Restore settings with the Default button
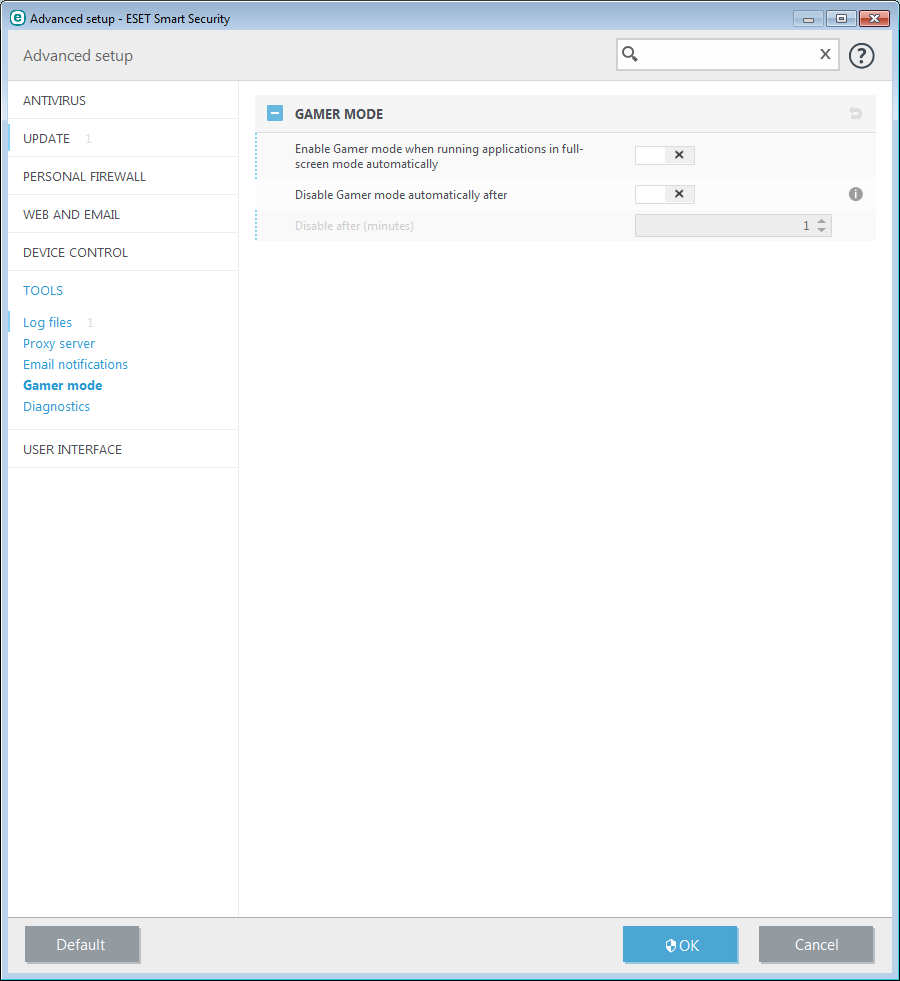 [x=82, y=944]
